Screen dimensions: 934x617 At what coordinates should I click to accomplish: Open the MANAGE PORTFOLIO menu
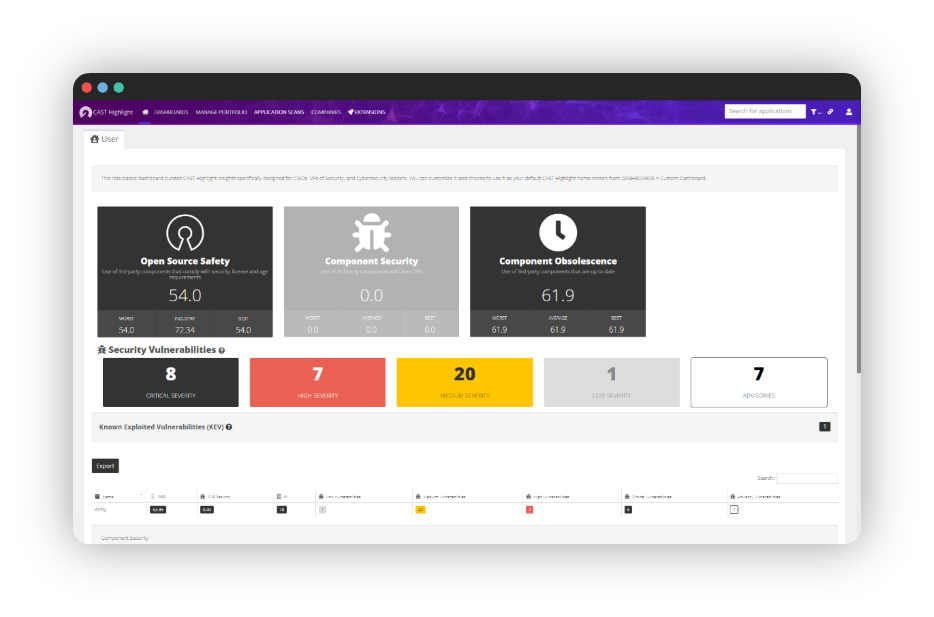[x=221, y=112]
